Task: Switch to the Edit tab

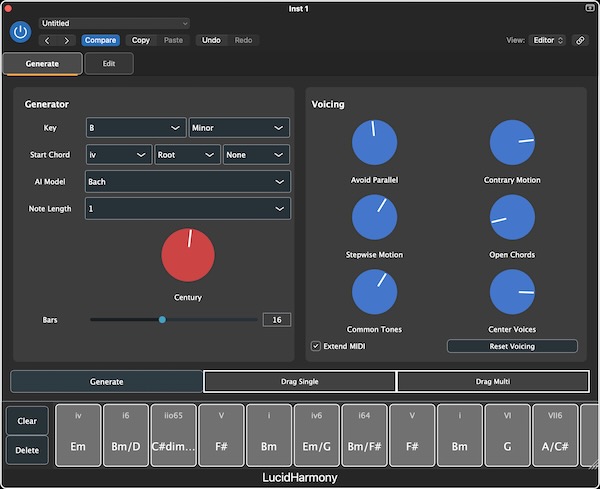Action: point(109,64)
